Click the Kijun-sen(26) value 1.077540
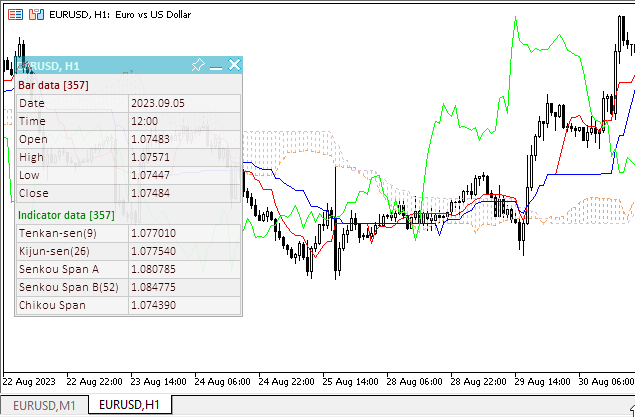 153,251
